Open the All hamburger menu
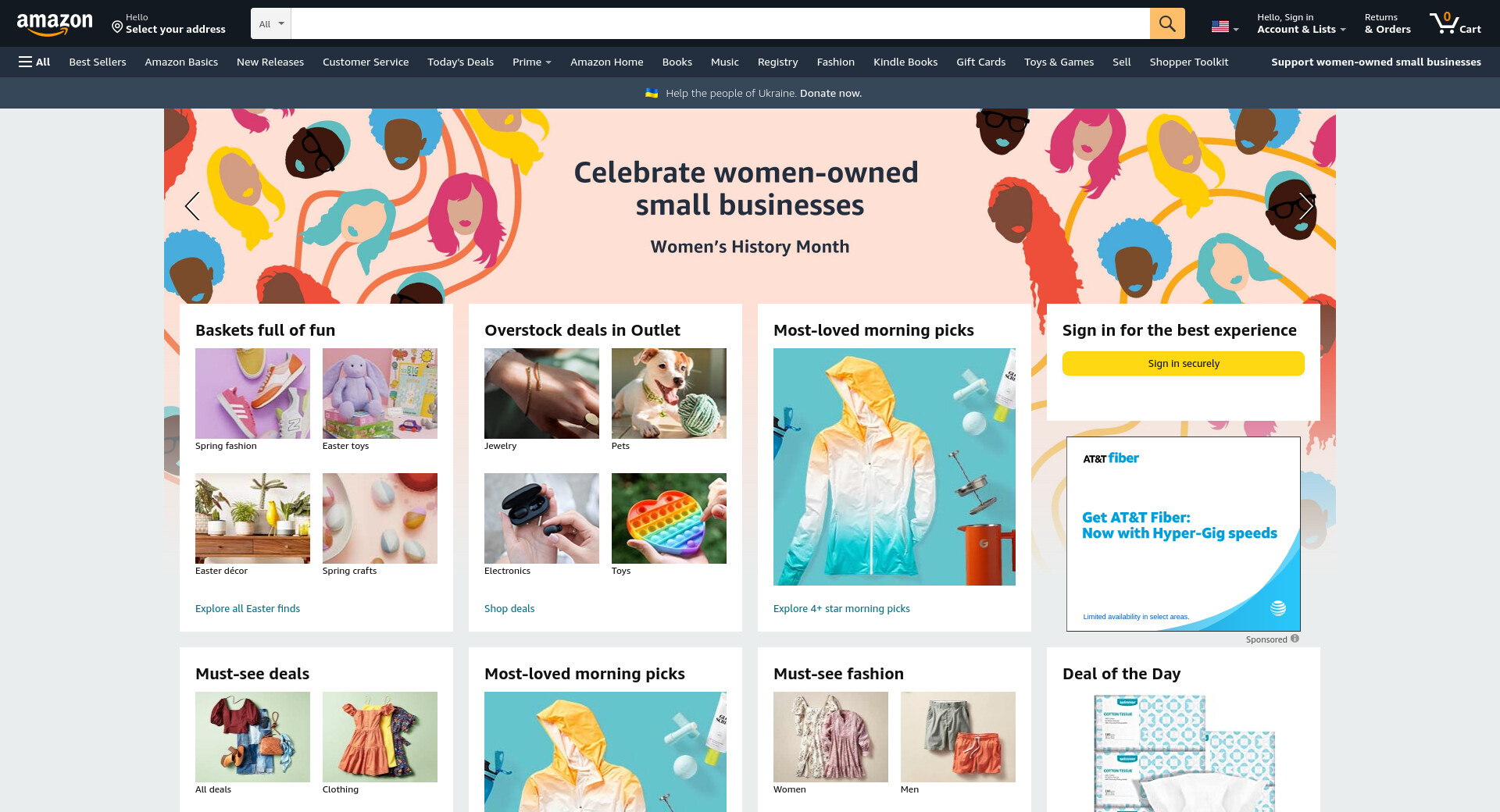Screen dimensions: 1500x812 pyautogui.click(x=34, y=62)
